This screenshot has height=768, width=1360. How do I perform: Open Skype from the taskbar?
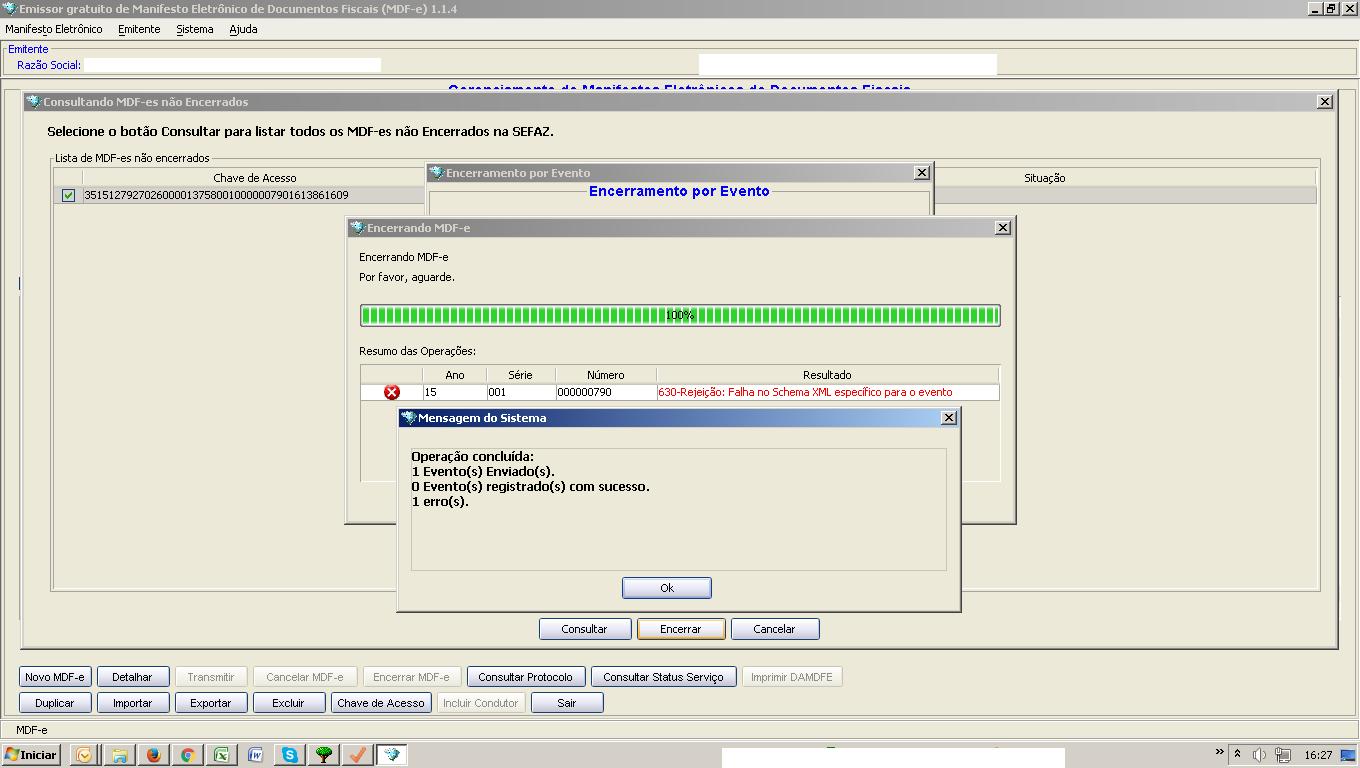[x=289, y=755]
